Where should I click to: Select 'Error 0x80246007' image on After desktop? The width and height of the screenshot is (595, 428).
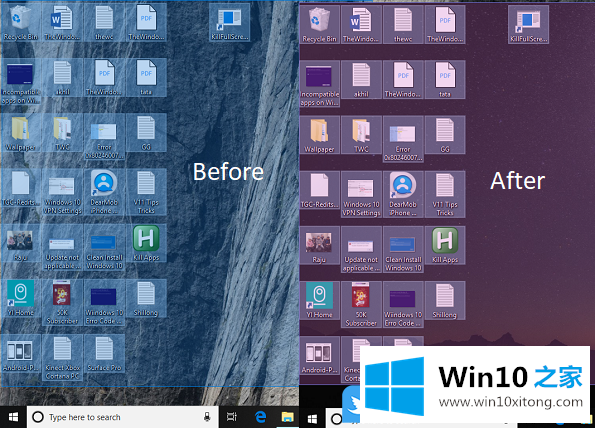point(403,139)
